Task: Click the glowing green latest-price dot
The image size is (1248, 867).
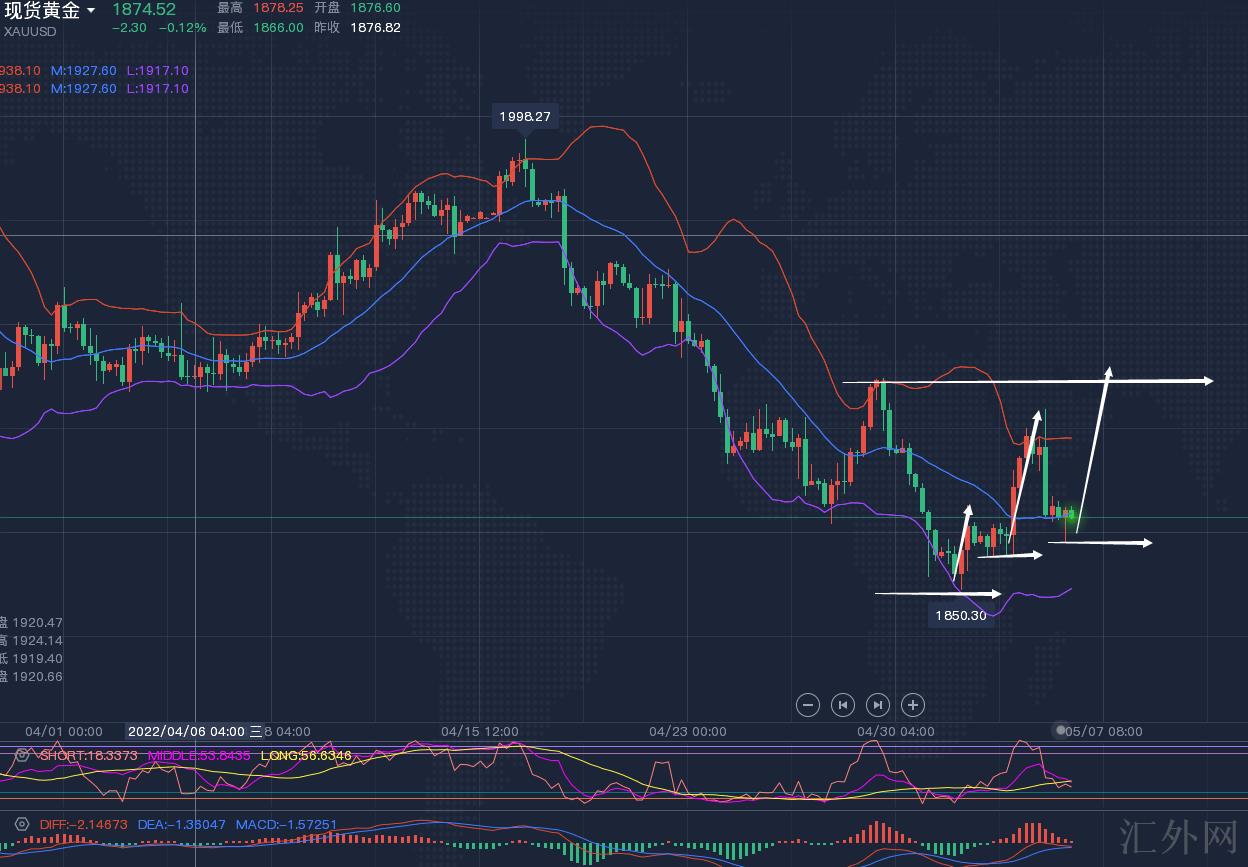Action: [x=1072, y=513]
